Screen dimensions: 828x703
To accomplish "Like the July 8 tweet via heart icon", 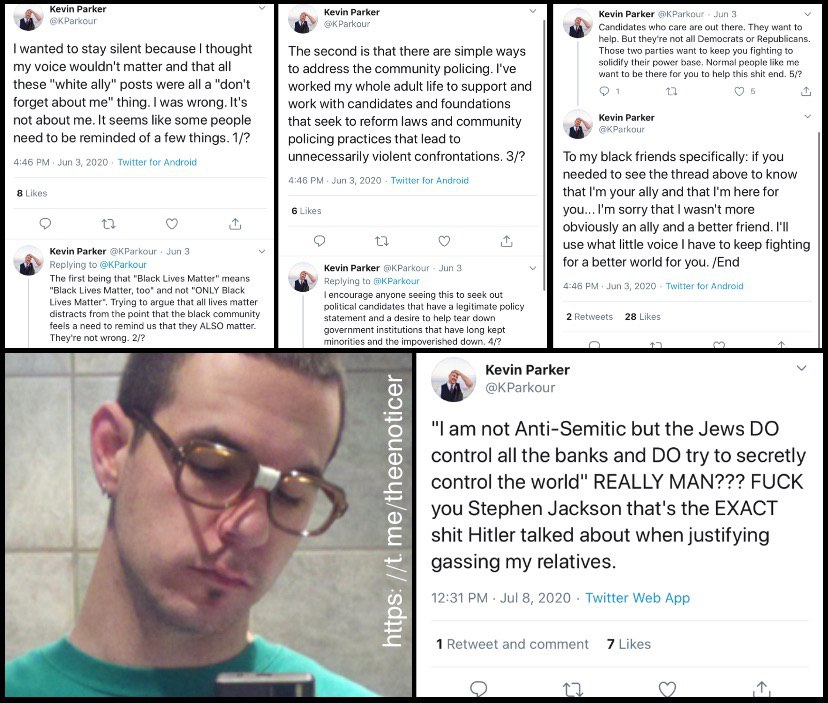I will (667, 689).
